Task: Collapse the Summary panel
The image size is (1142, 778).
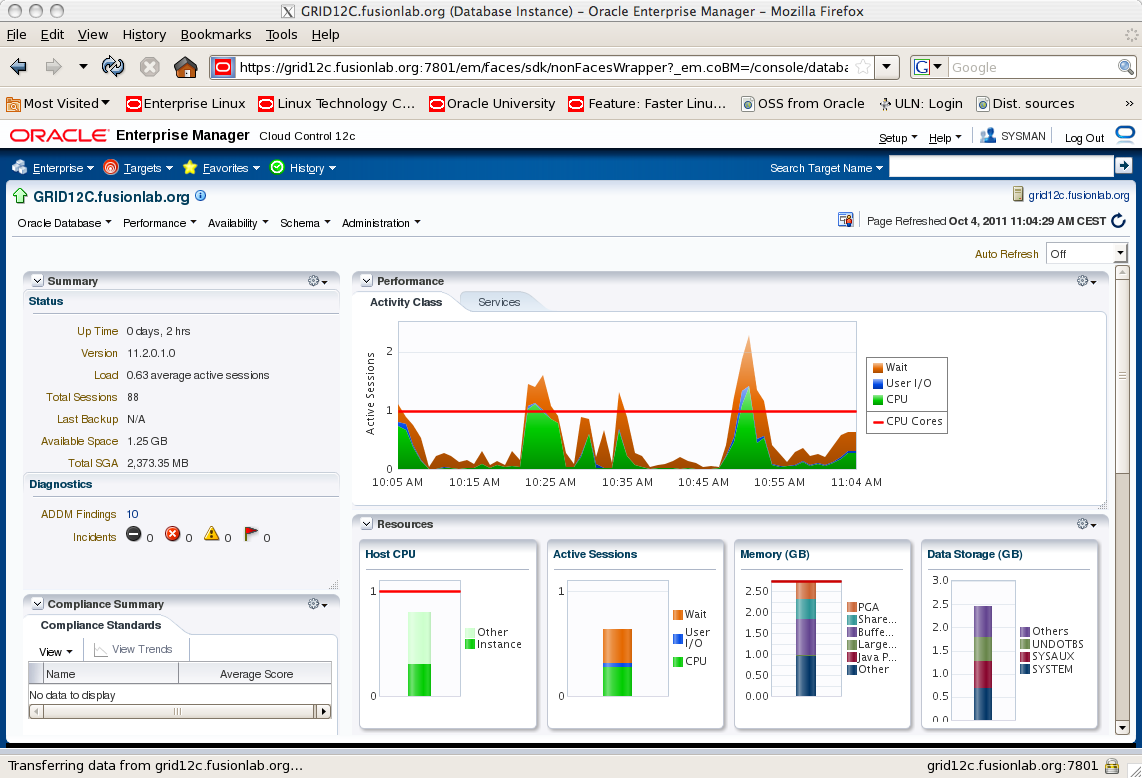Action: (38, 281)
